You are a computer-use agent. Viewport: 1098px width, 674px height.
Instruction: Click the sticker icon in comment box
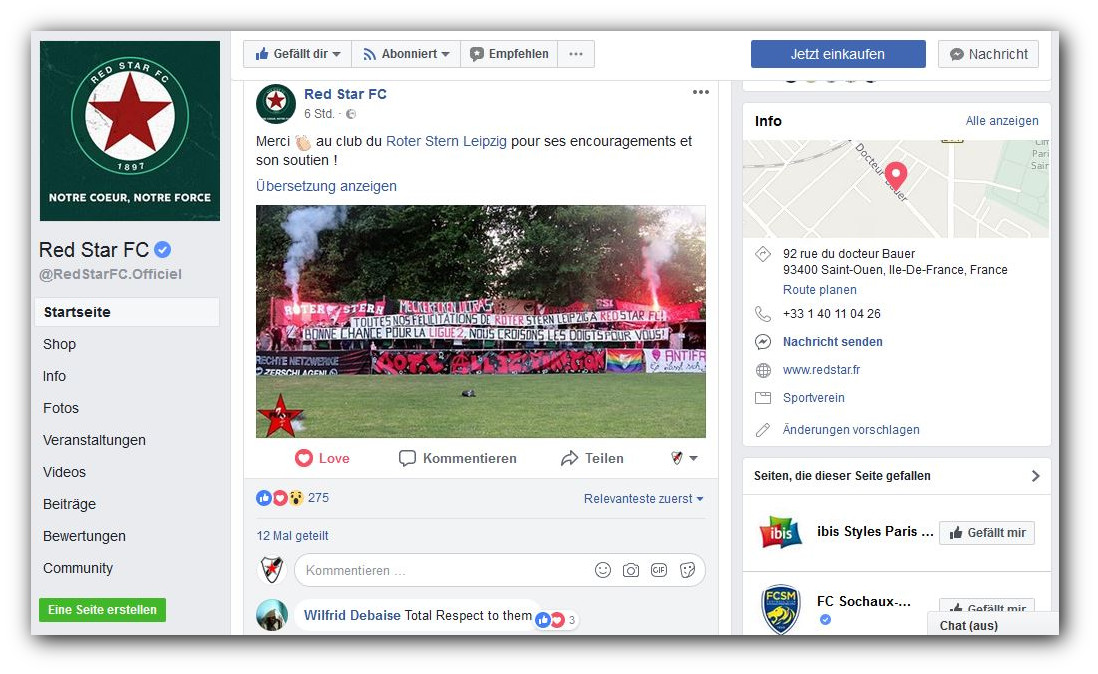click(x=687, y=570)
